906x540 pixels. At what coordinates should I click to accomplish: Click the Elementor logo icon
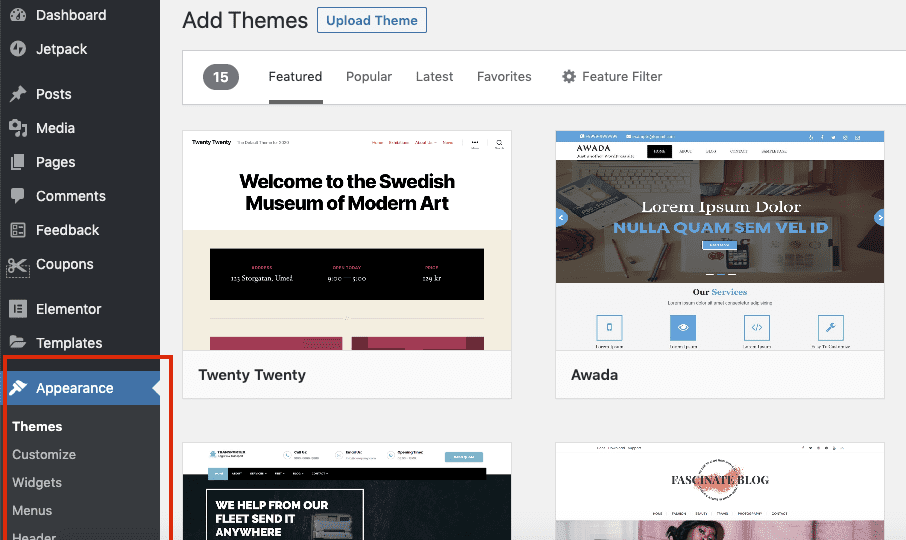coord(18,309)
